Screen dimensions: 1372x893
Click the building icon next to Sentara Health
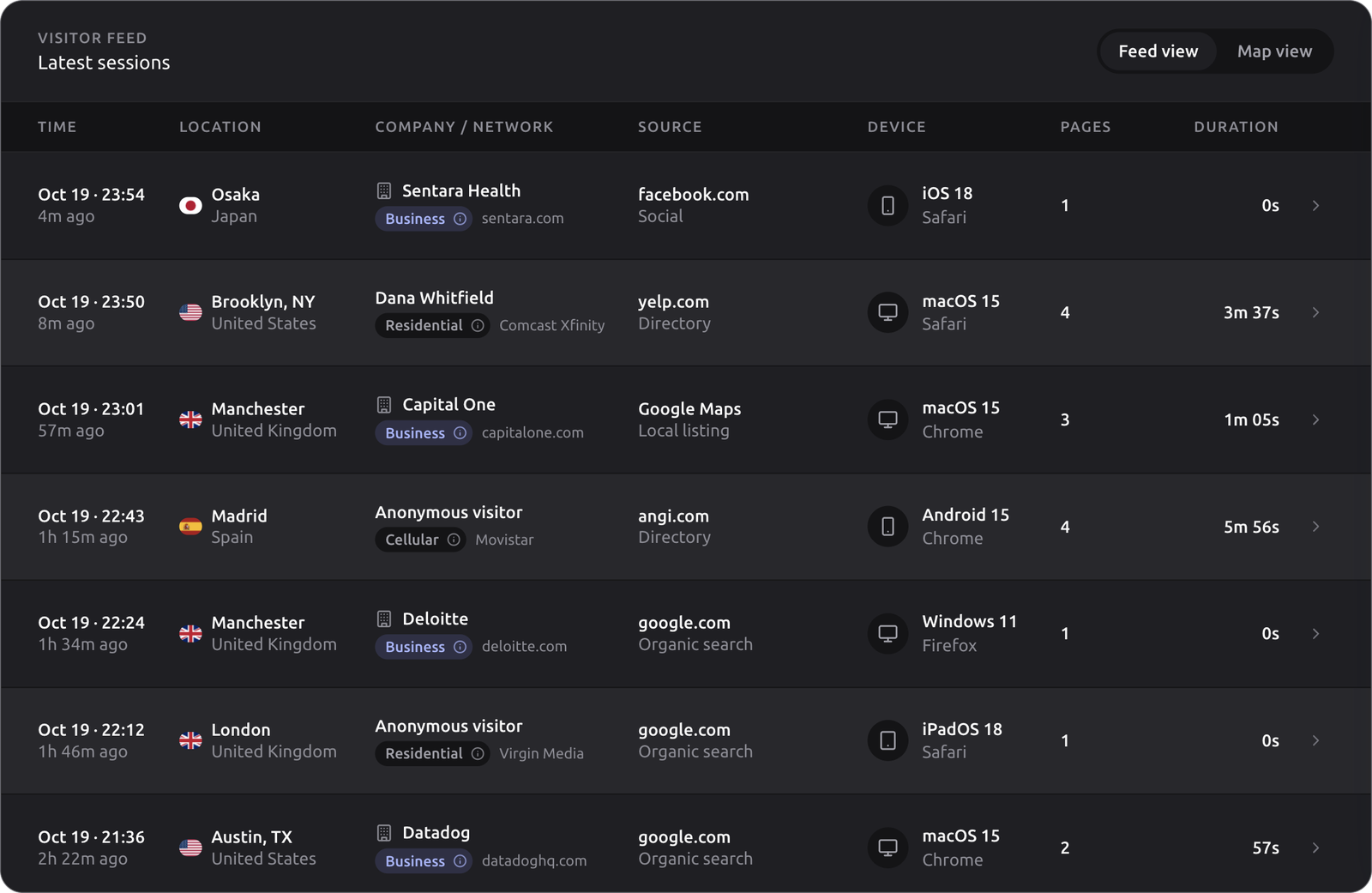click(x=384, y=190)
